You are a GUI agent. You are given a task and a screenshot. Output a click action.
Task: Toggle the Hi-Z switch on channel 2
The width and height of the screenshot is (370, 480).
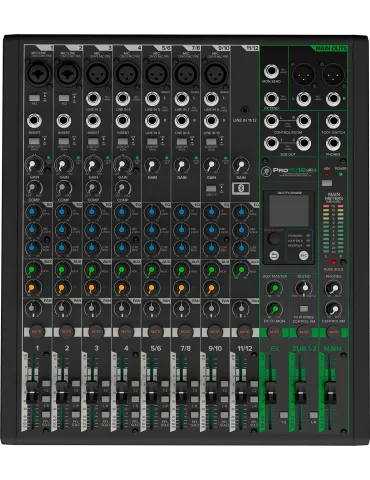pyautogui.click(x=64, y=98)
